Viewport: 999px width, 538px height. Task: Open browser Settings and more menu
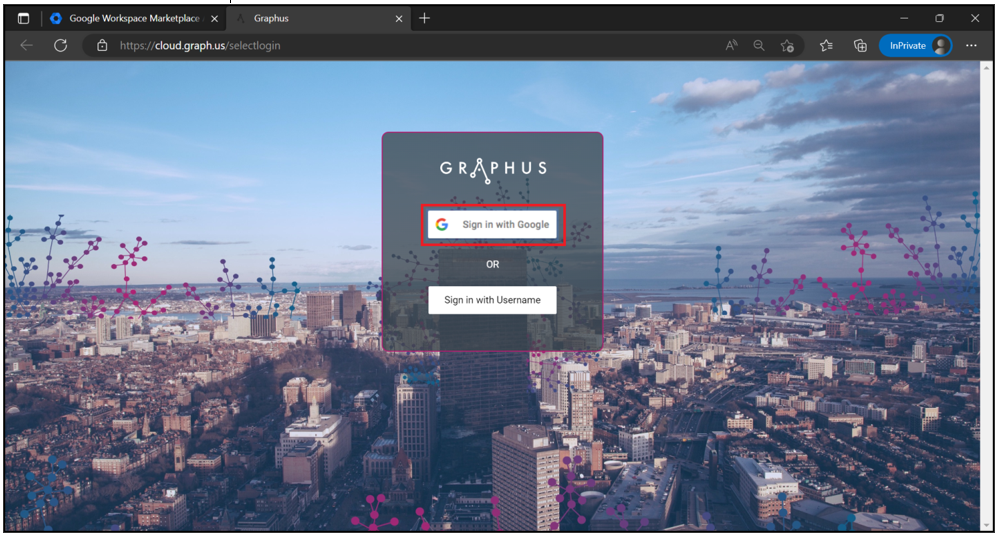click(x=971, y=45)
